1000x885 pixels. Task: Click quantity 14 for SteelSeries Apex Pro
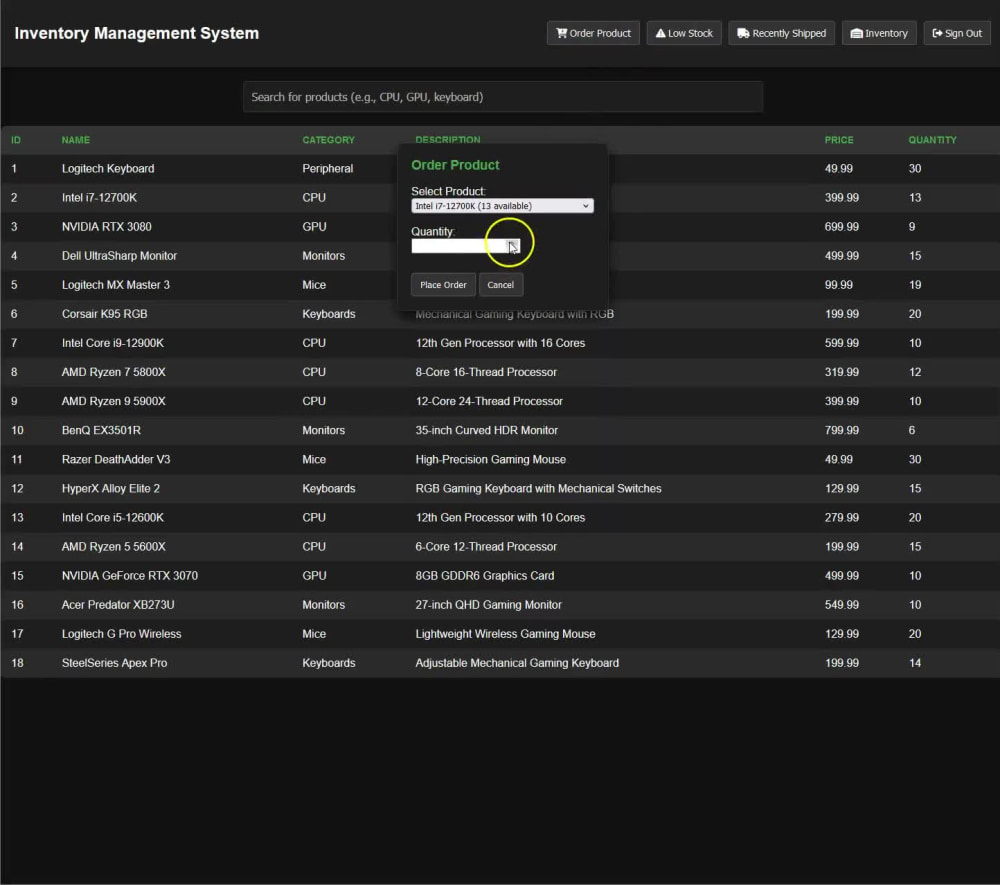pyautogui.click(x=915, y=663)
